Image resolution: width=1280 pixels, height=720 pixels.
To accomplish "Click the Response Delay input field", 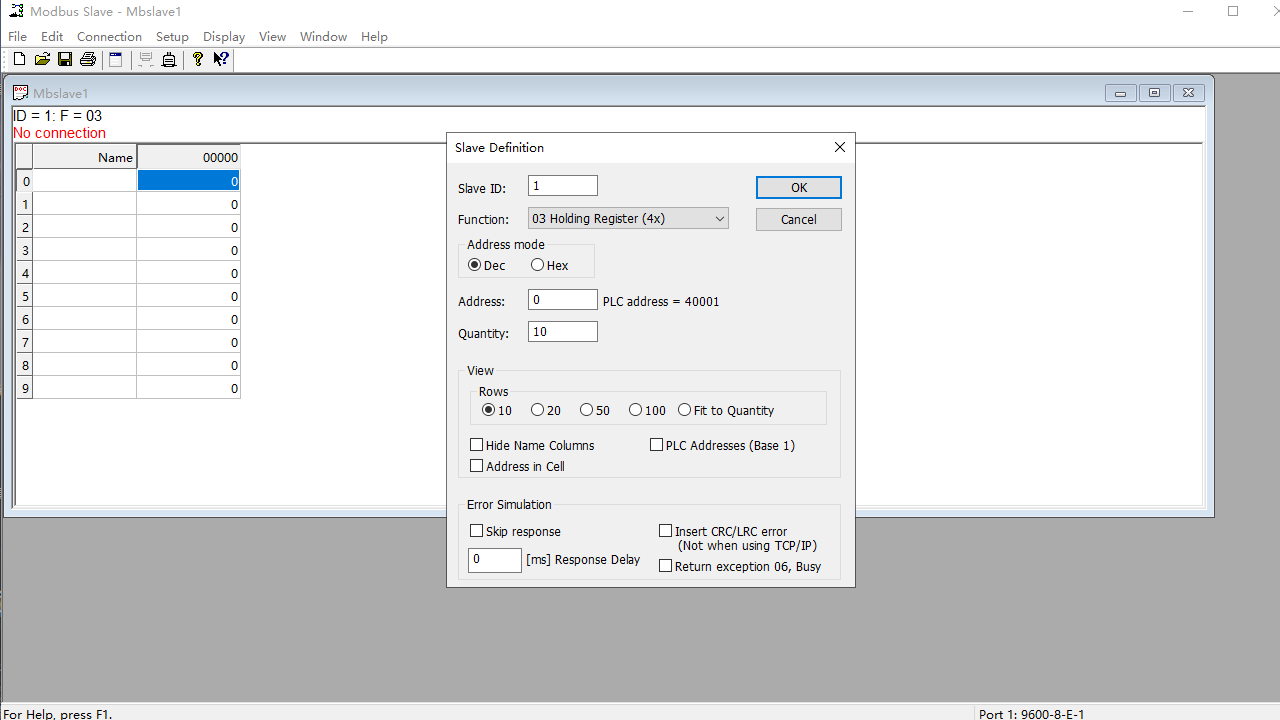I will [494, 560].
